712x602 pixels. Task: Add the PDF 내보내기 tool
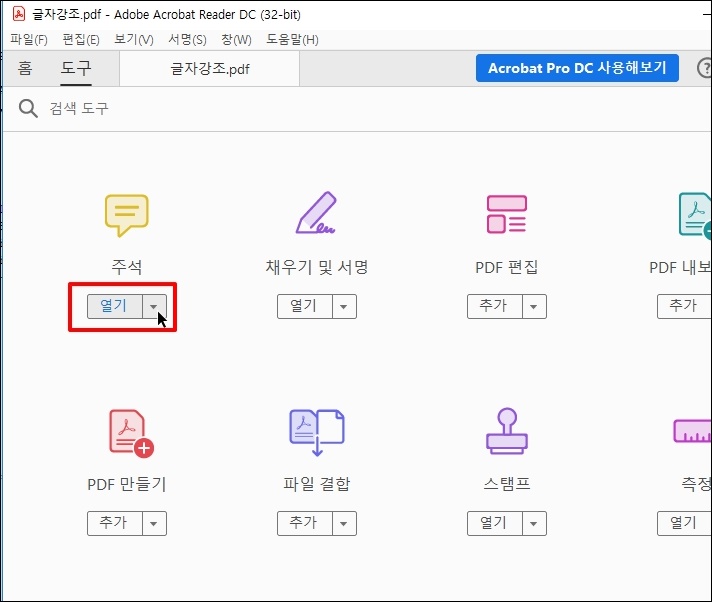click(x=684, y=306)
